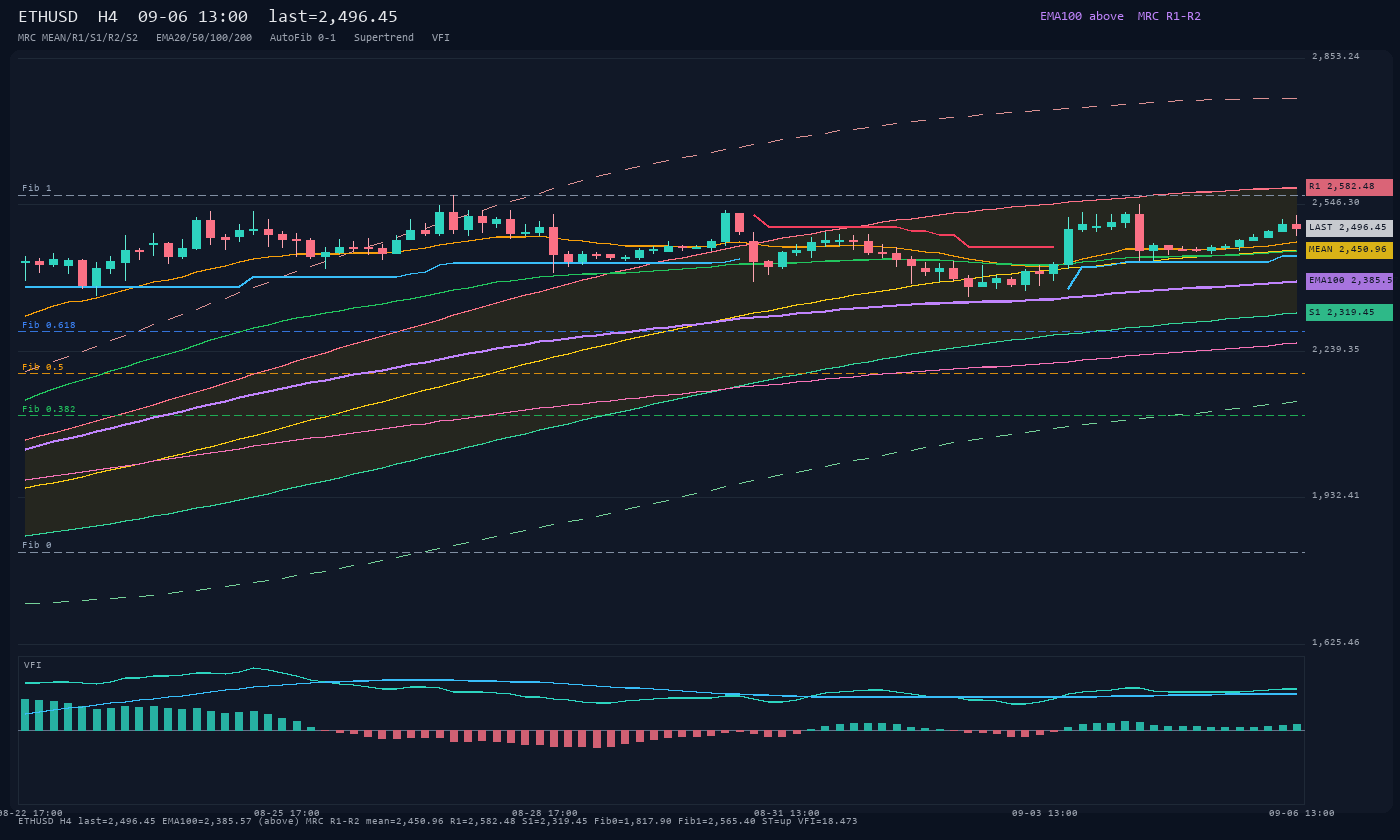Select the Fib 0.618 level label
This screenshot has width=1400, height=840.
pos(49,325)
